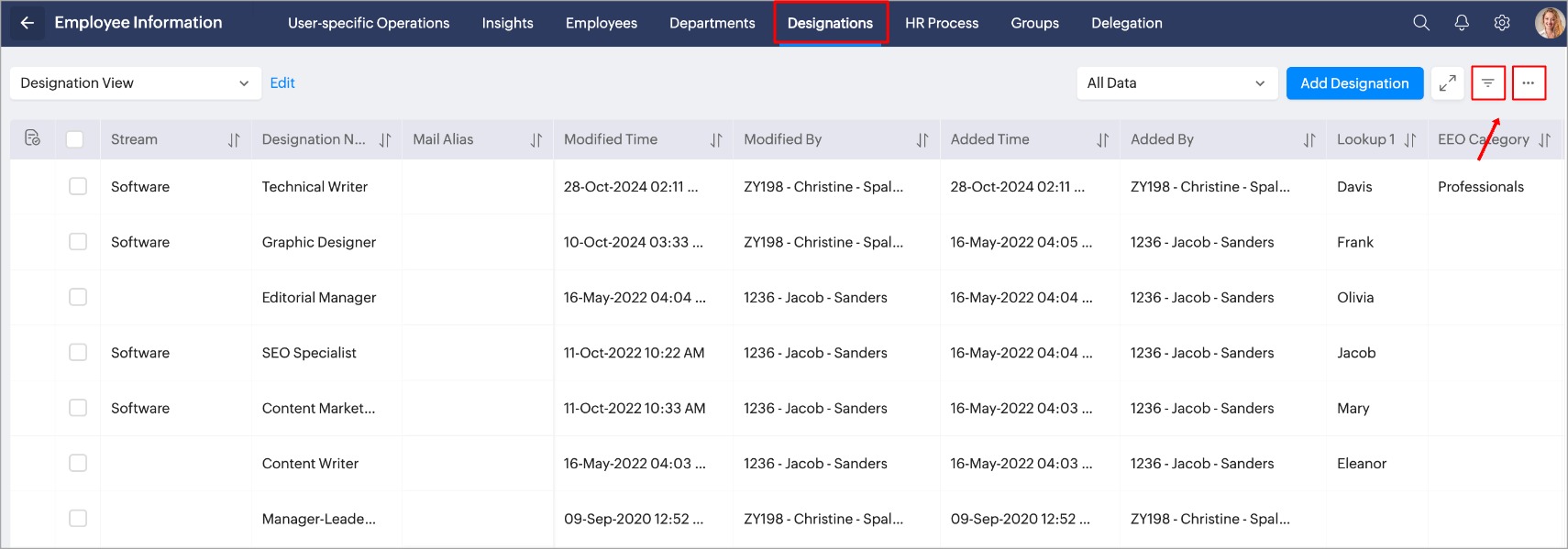Sort by Modified Time column arrows
This screenshot has height=549, width=1568.
click(716, 140)
